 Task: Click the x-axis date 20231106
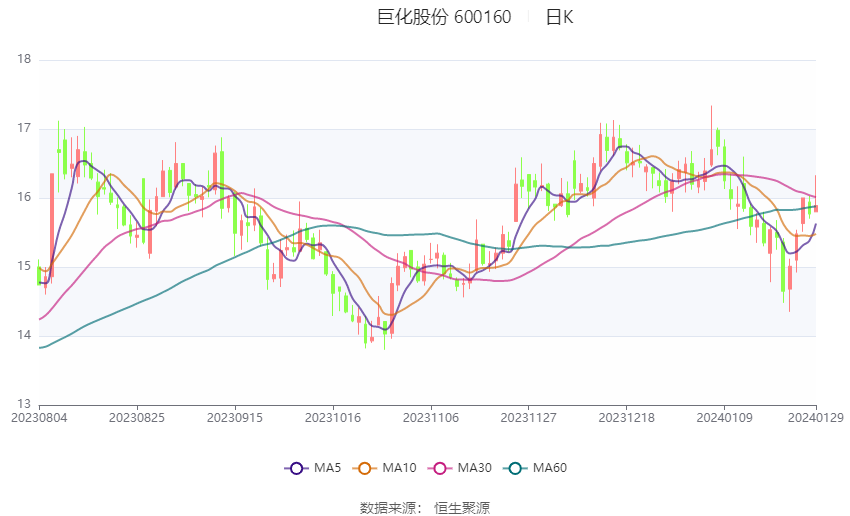coord(431,418)
